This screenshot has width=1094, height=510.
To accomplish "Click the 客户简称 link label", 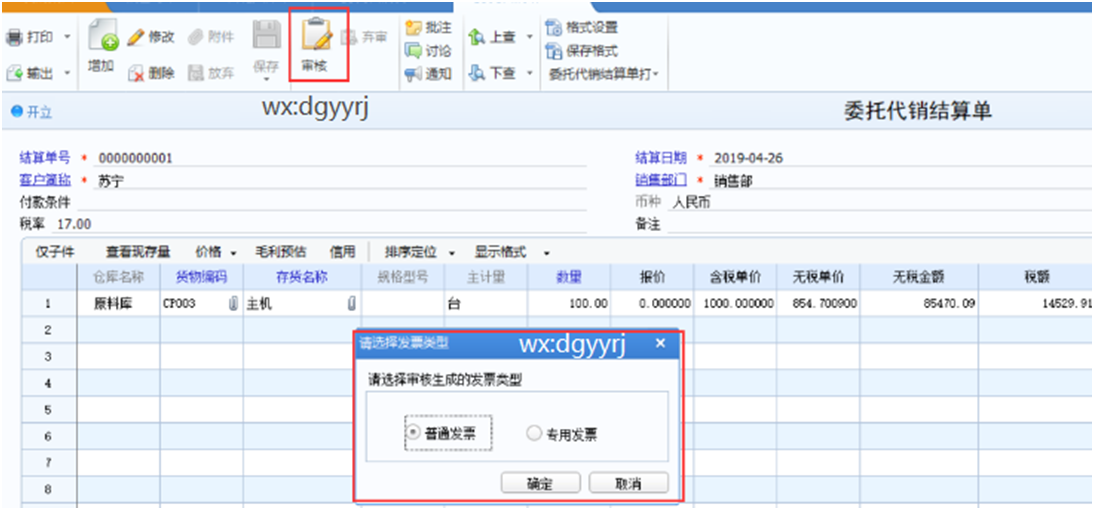I will [x=45, y=181].
